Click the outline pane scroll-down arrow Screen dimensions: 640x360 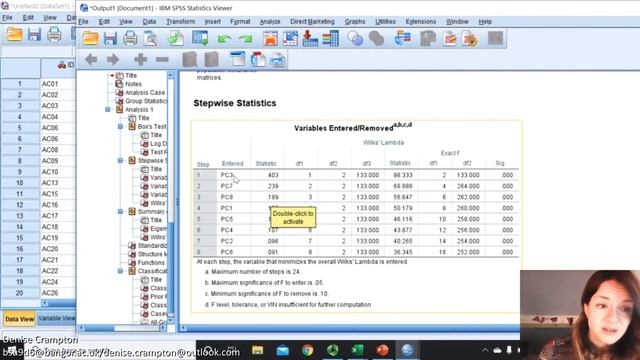pyautogui.click(x=171, y=321)
